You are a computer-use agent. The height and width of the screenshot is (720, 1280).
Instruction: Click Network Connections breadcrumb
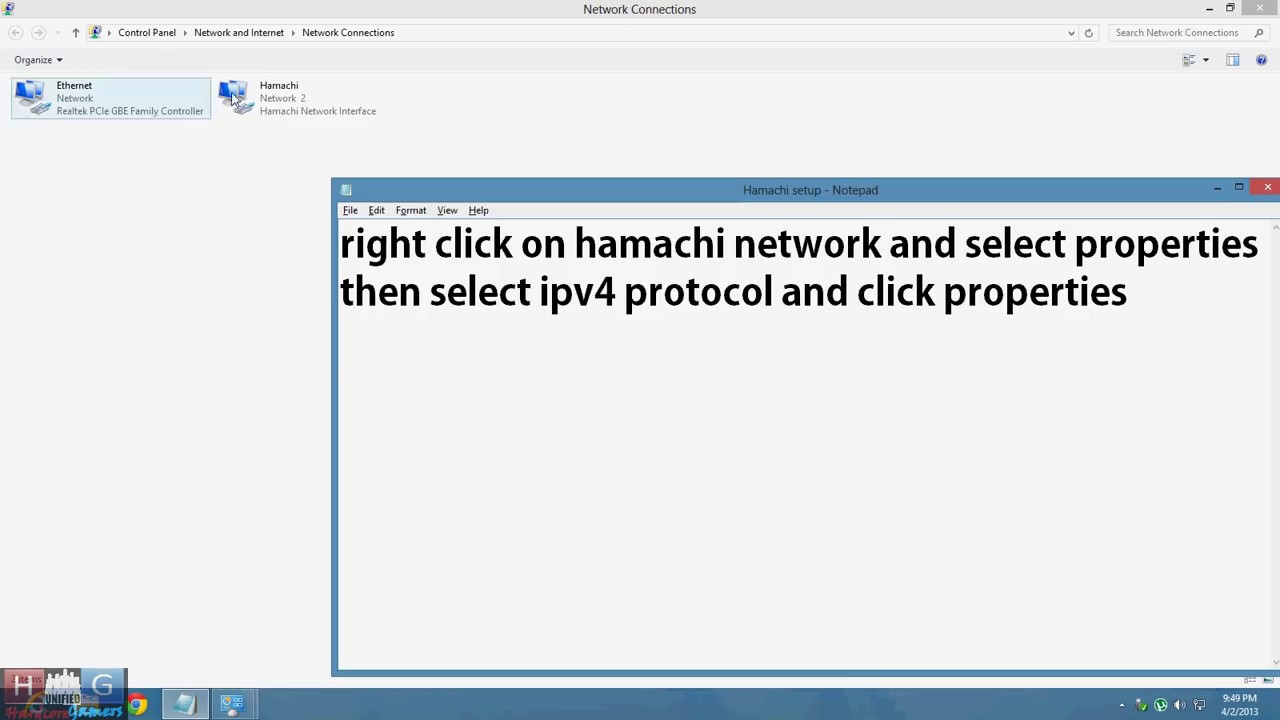coord(348,32)
